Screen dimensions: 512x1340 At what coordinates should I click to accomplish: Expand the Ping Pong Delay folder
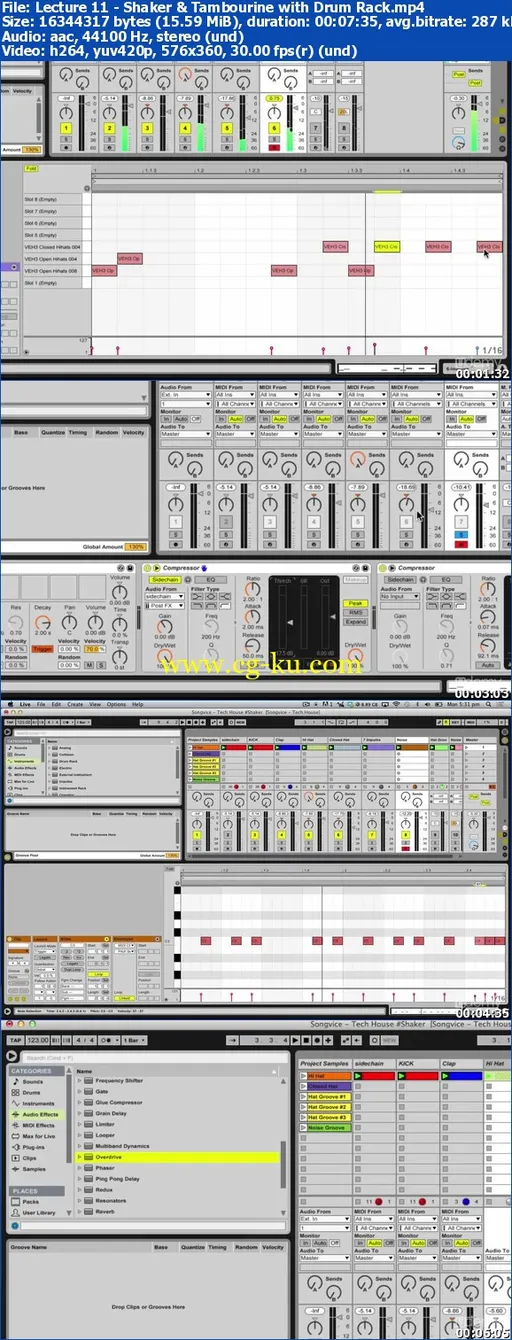coord(81,1178)
